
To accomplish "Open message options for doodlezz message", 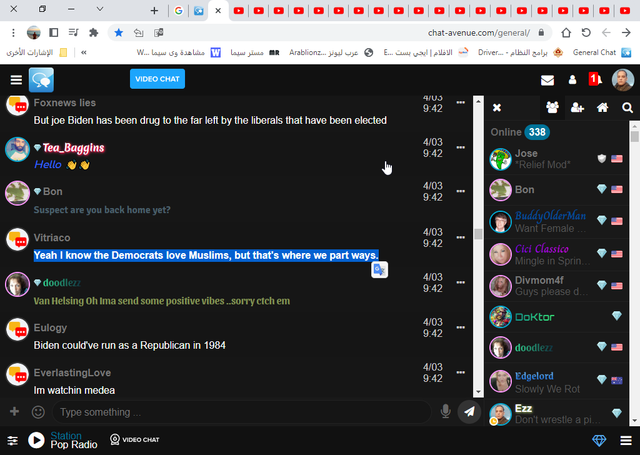I will pyautogui.click(x=460, y=282).
